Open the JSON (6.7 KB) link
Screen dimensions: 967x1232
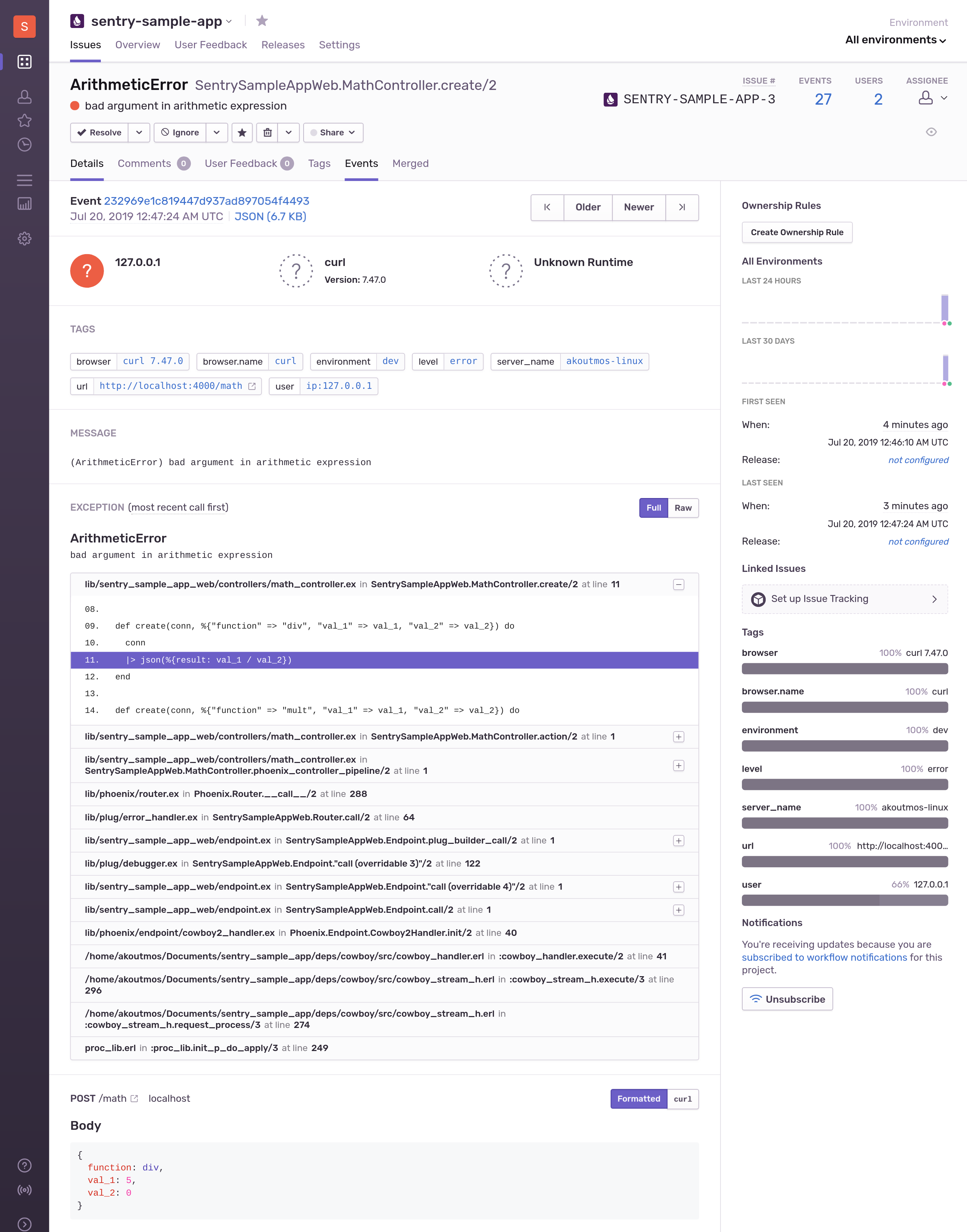tap(270, 216)
